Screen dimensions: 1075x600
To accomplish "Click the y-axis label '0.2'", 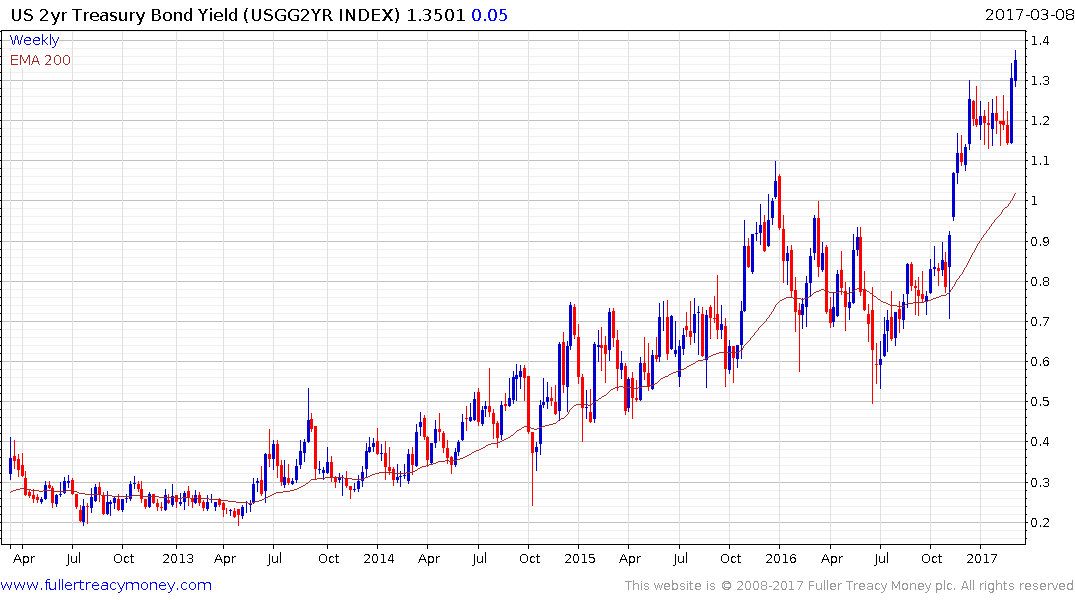I will click(x=1040, y=523).
